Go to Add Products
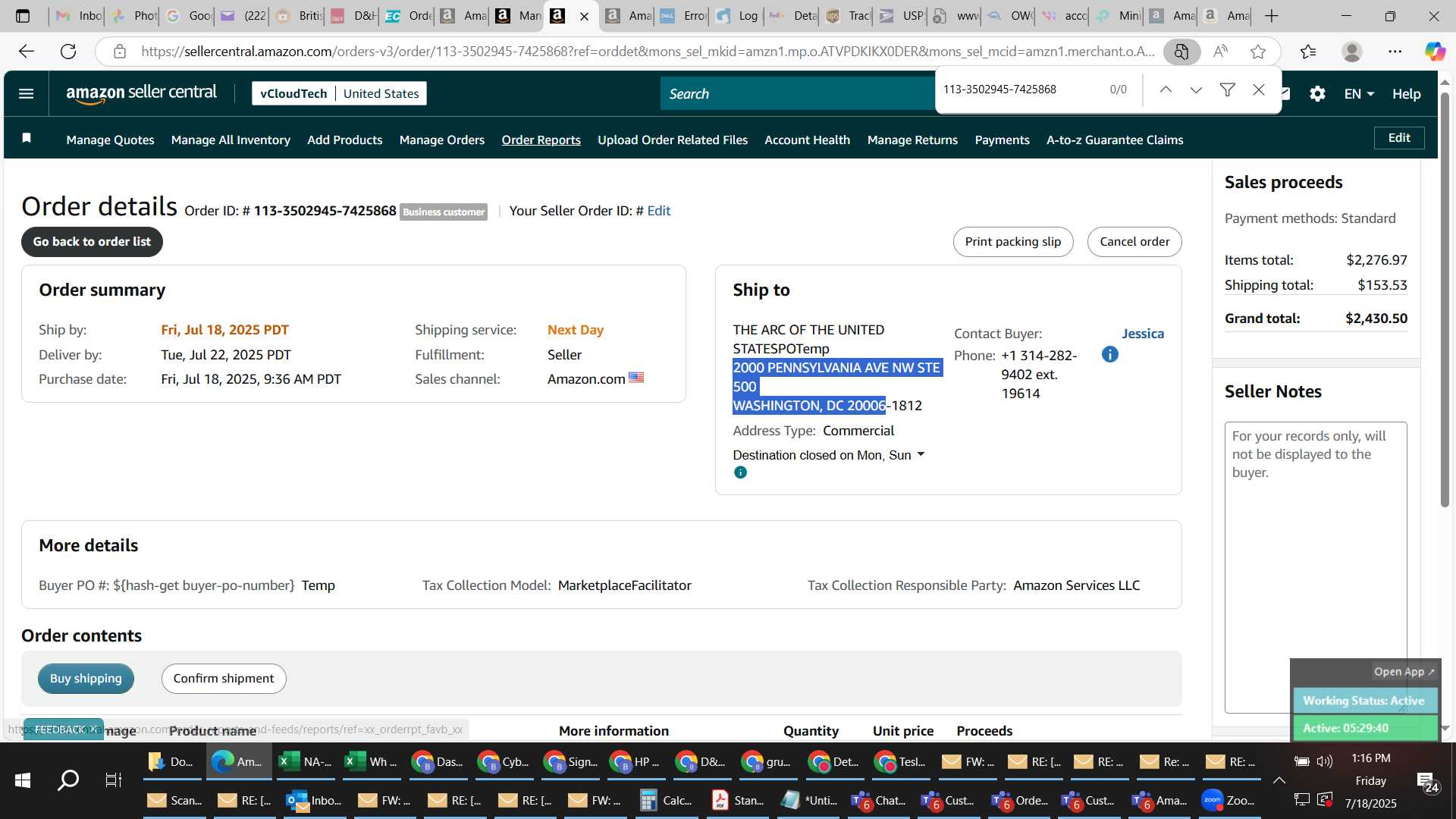 [x=344, y=140]
